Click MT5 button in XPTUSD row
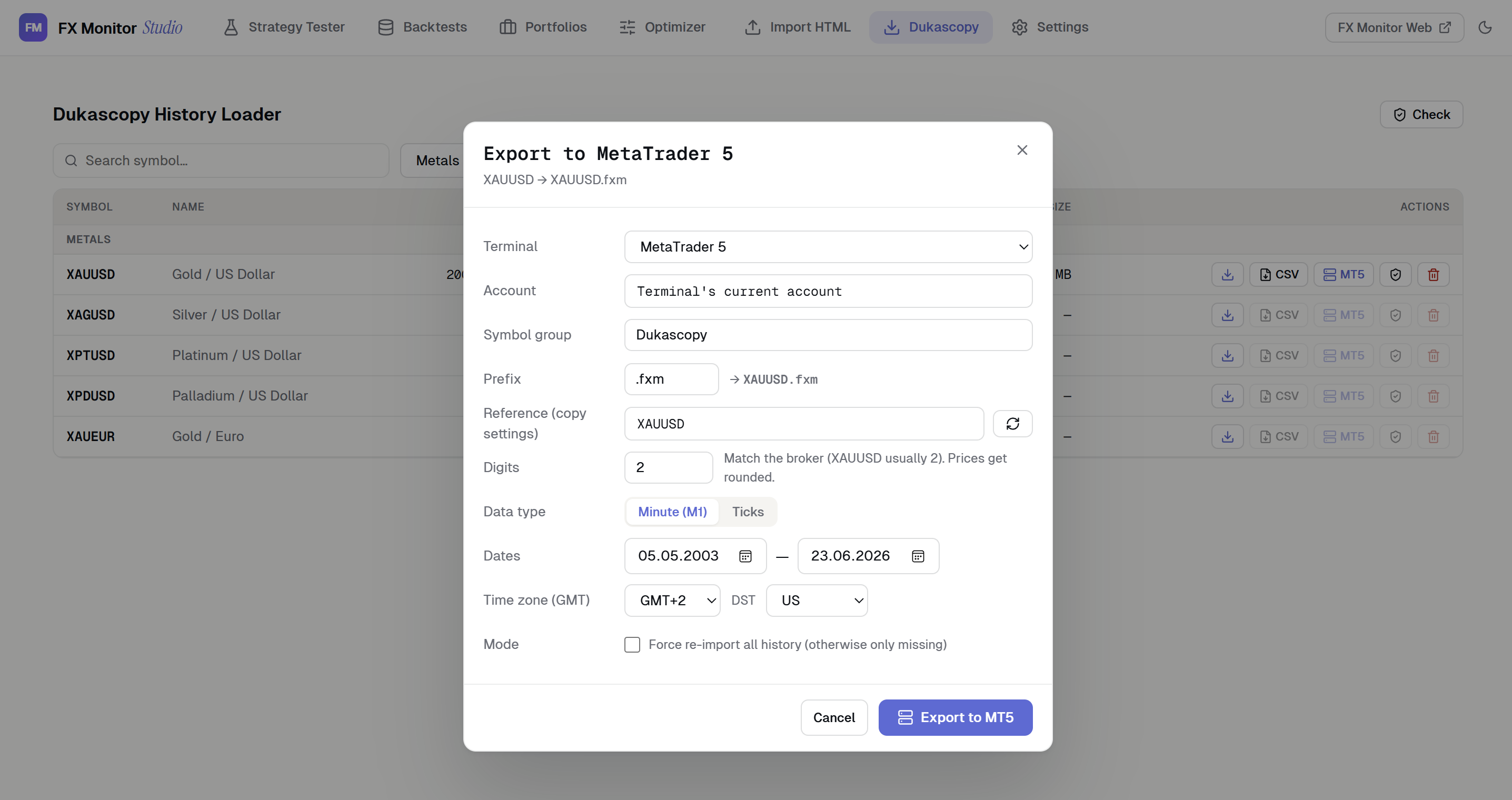1512x800 pixels. [x=1344, y=355]
